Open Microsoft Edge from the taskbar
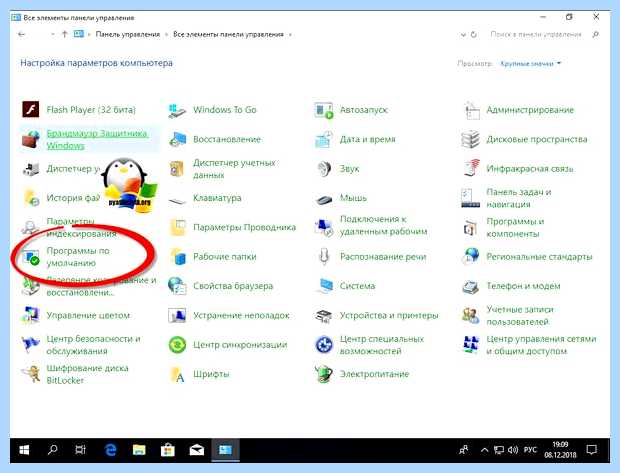 [110, 450]
